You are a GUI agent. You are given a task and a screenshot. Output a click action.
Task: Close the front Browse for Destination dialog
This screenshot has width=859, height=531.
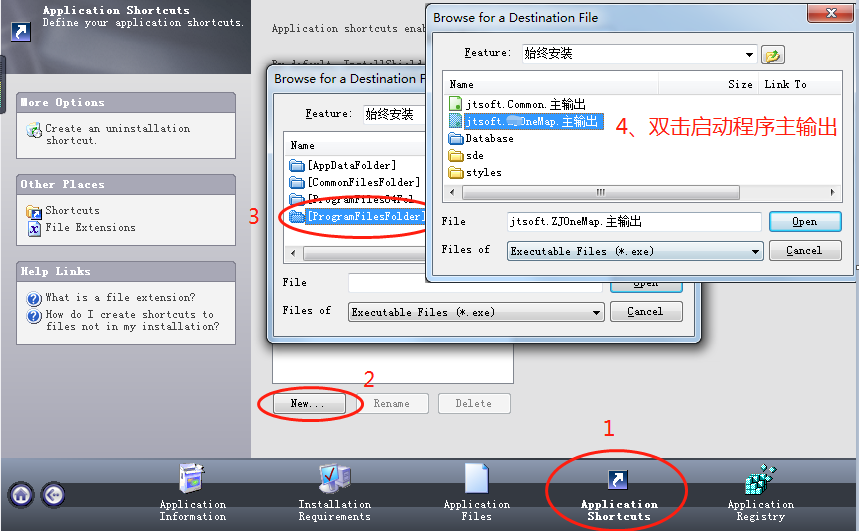click(831, 13)
